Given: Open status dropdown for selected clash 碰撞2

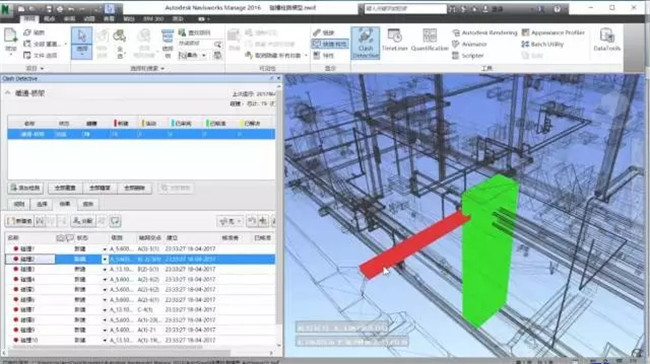Looking at the screenshot, I should [x=104, y=260].
